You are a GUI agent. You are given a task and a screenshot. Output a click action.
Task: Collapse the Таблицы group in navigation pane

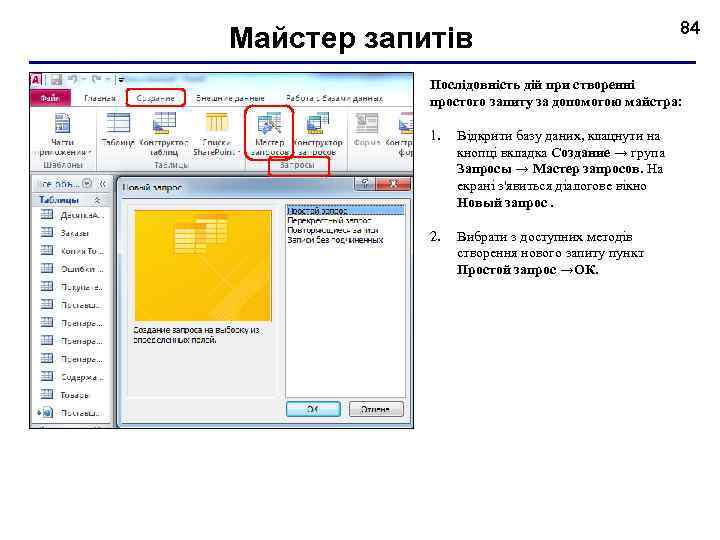tap(97, 200)
